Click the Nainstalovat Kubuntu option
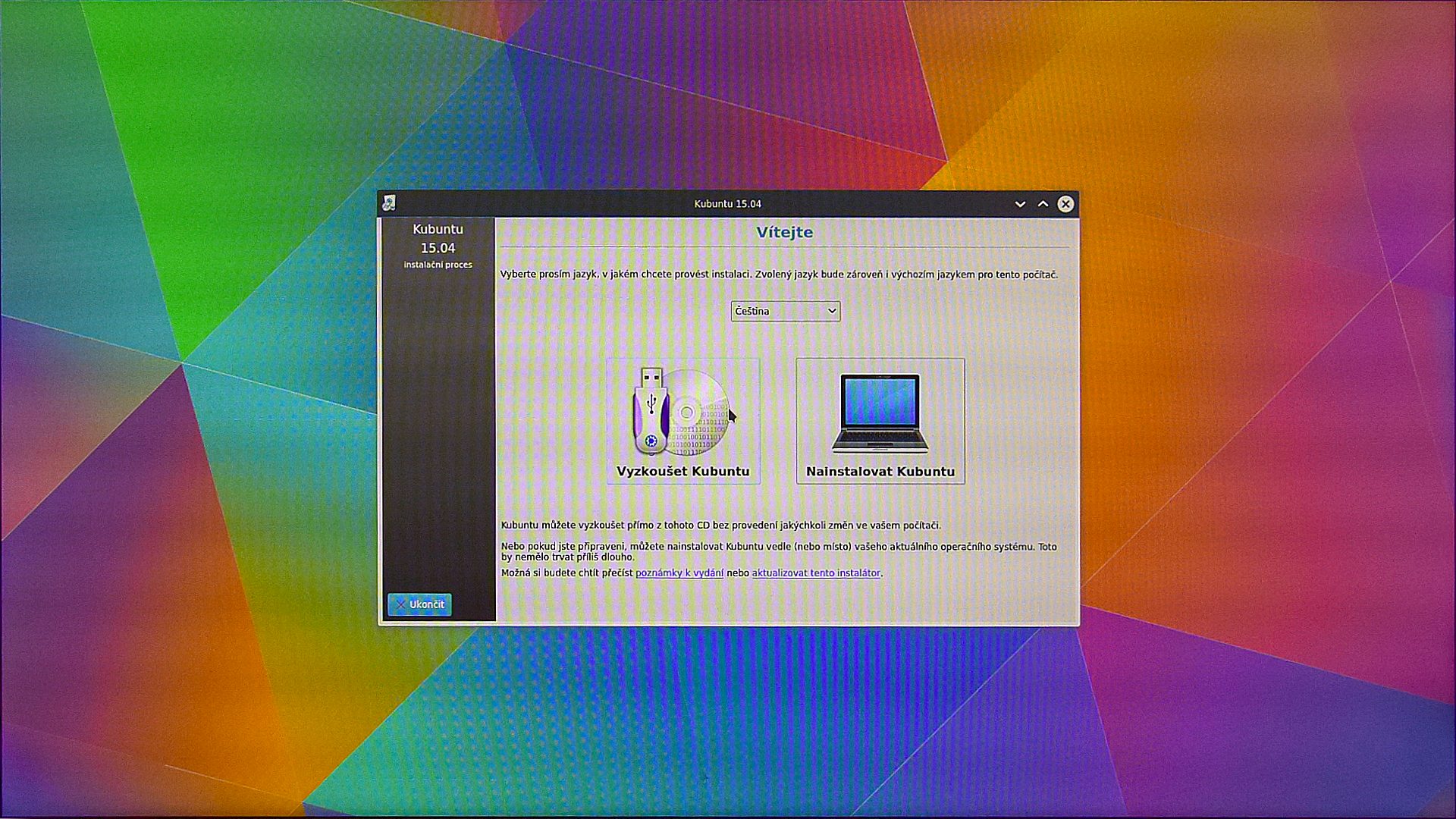 tap(880, 421)
